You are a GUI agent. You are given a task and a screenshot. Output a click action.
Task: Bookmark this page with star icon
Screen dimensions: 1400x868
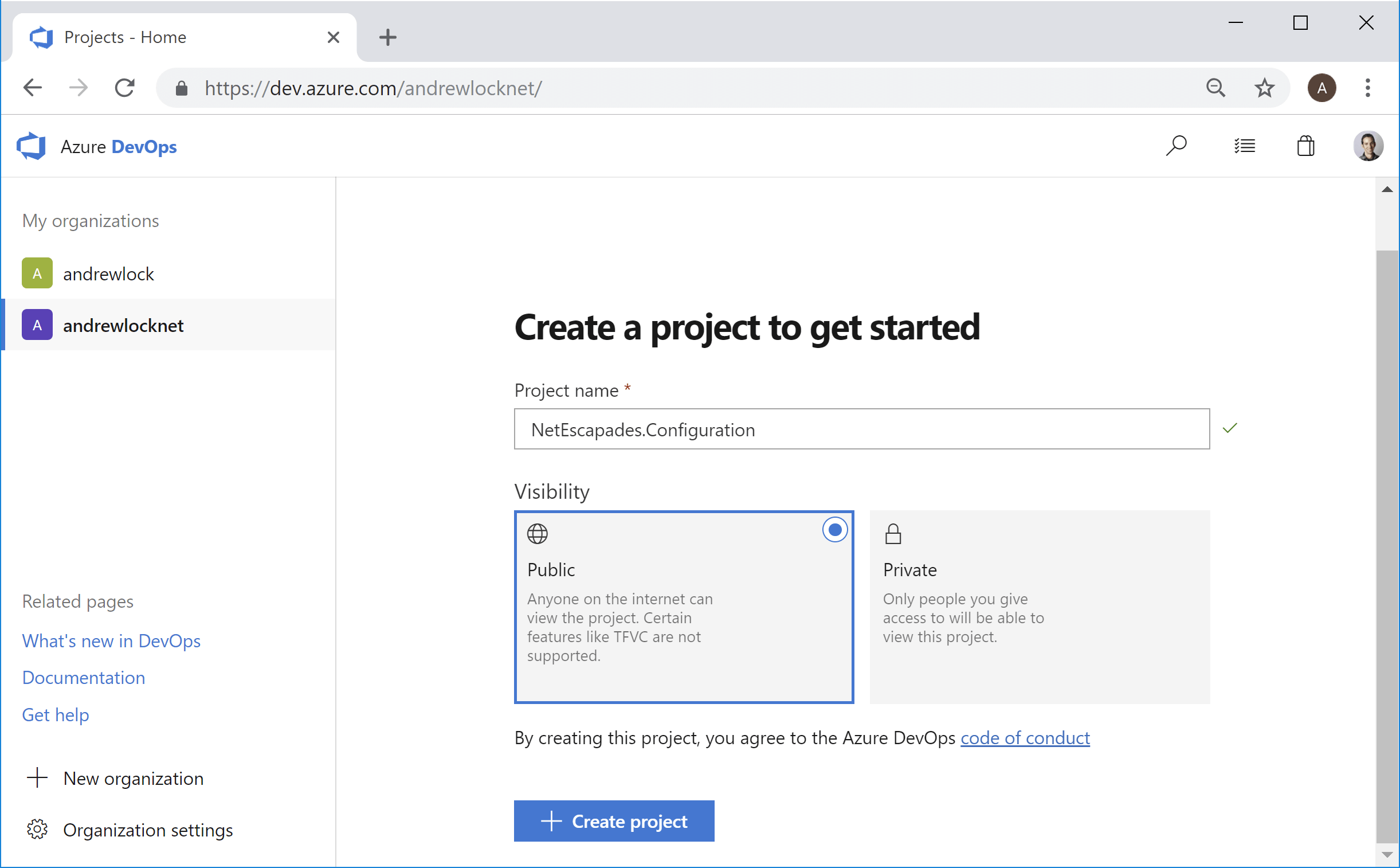pos(1264,88)
